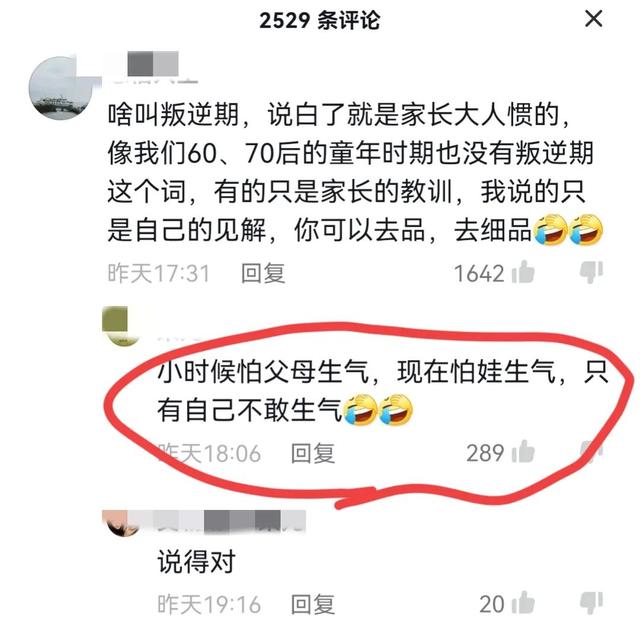
Task: Reply to the comment posted 昨天17:31
Action: [263, 273]
